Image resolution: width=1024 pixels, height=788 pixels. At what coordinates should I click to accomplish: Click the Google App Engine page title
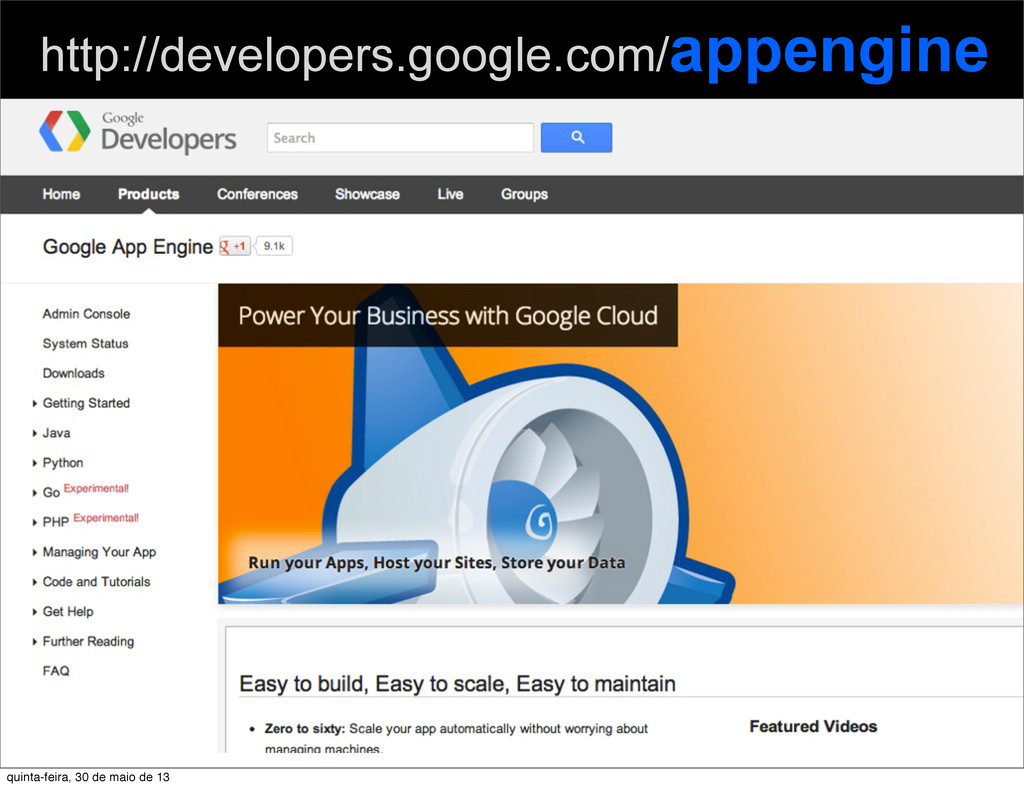(x=128, y=247)
